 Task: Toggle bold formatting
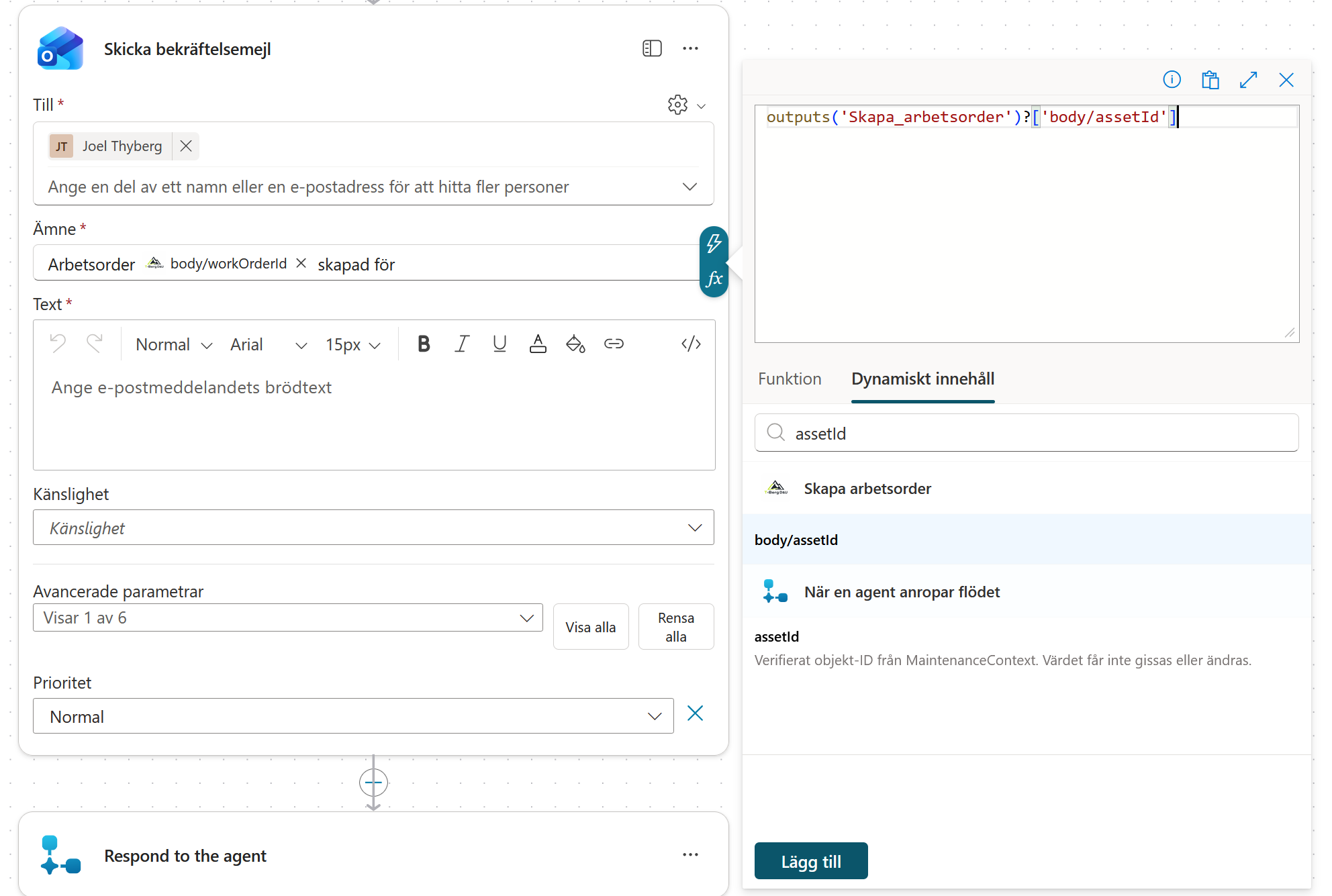424,344
